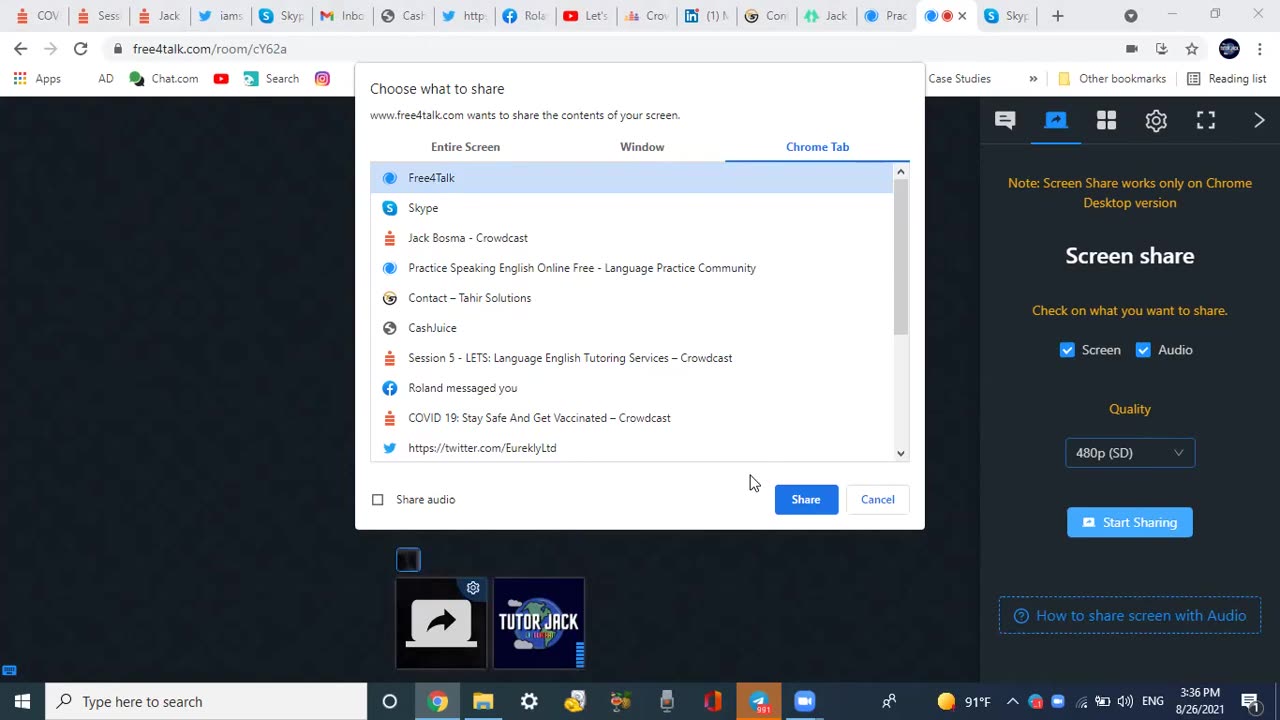This screenshot has width=1280, height=720.
Task: Expand hidden bookmarks chevron
Action: [x=1033, y=79]
